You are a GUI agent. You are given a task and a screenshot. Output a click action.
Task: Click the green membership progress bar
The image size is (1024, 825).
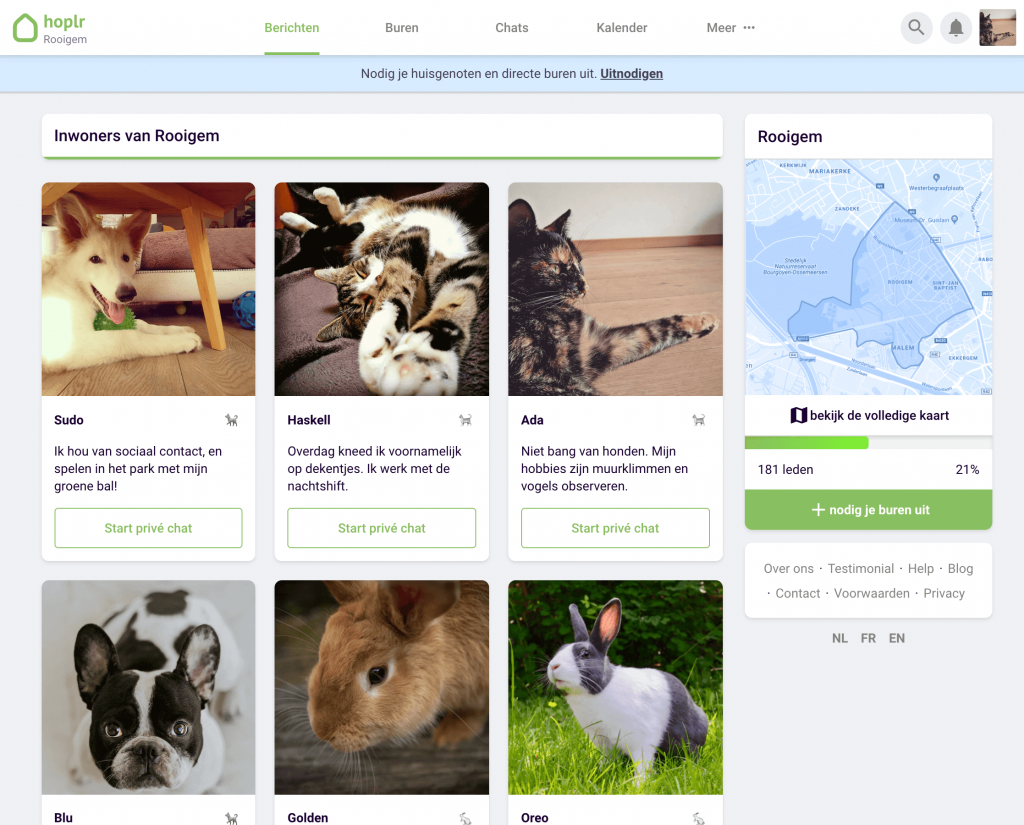point(807,443)
